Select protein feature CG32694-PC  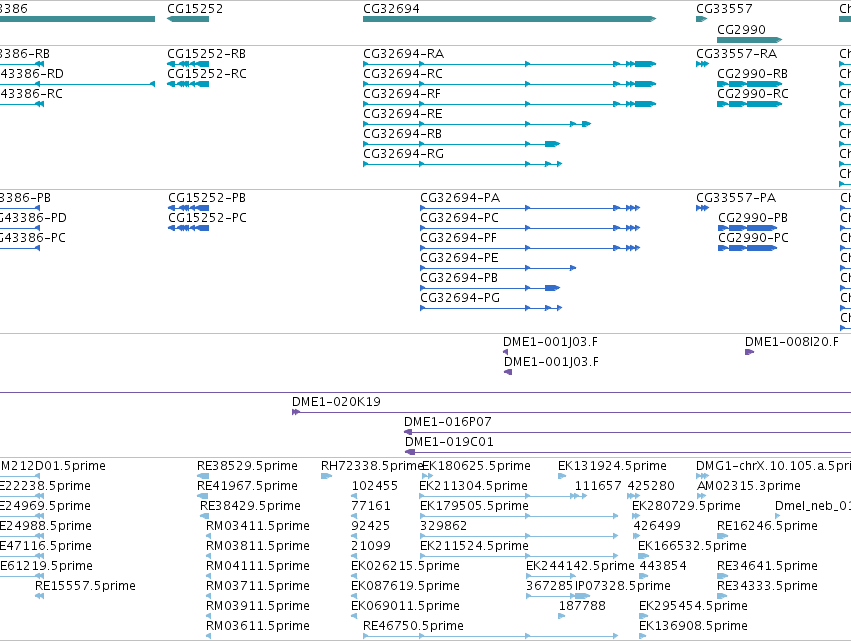(460, 218)
